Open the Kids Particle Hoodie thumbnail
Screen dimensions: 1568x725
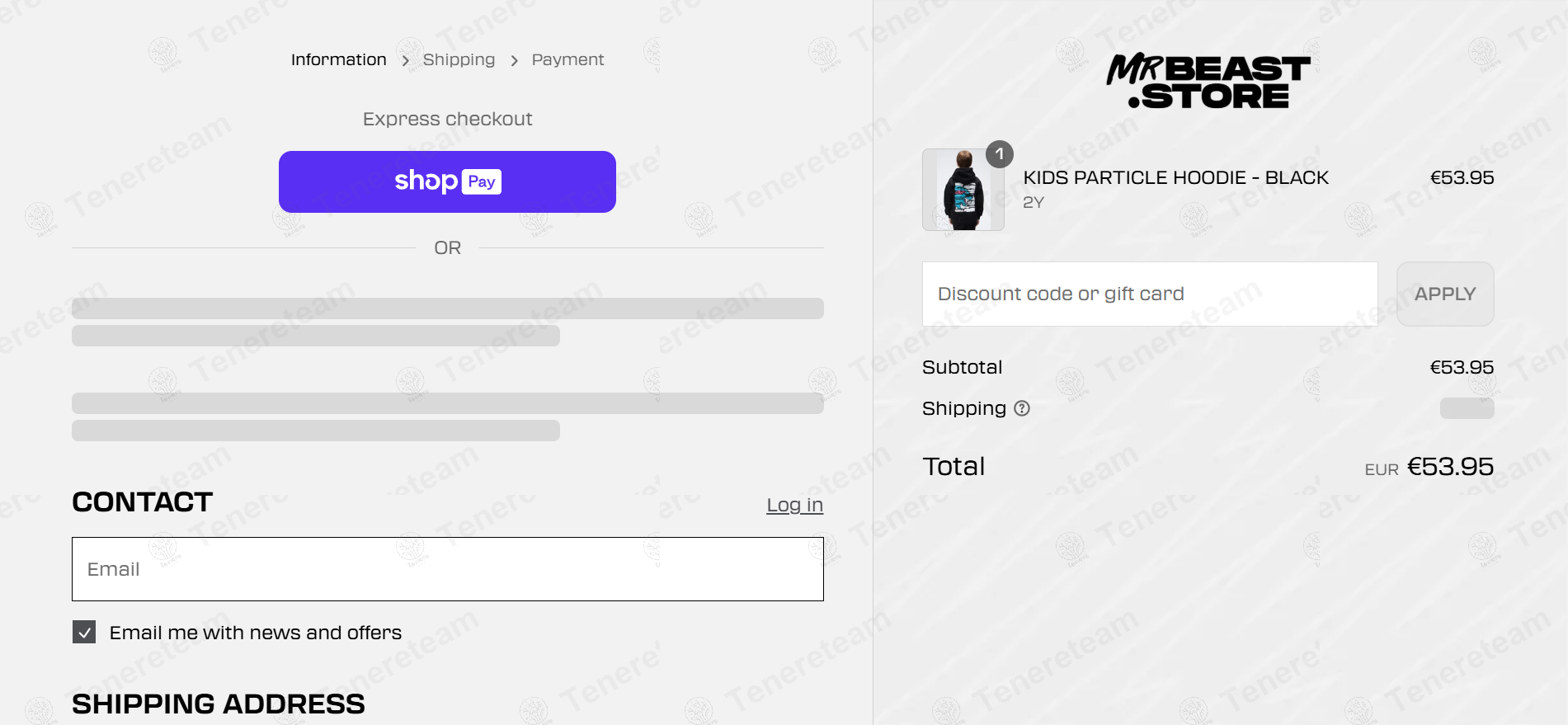click(963, 190)
